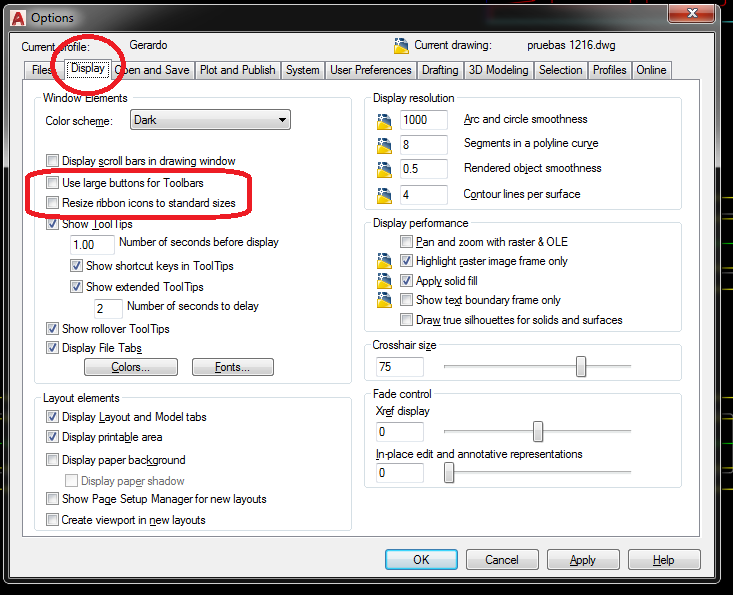Click the drawing icon beside Highlight raster image frame
Image resolution: width=733 pixels, height=595 pixels.
(x=384, y=261)
